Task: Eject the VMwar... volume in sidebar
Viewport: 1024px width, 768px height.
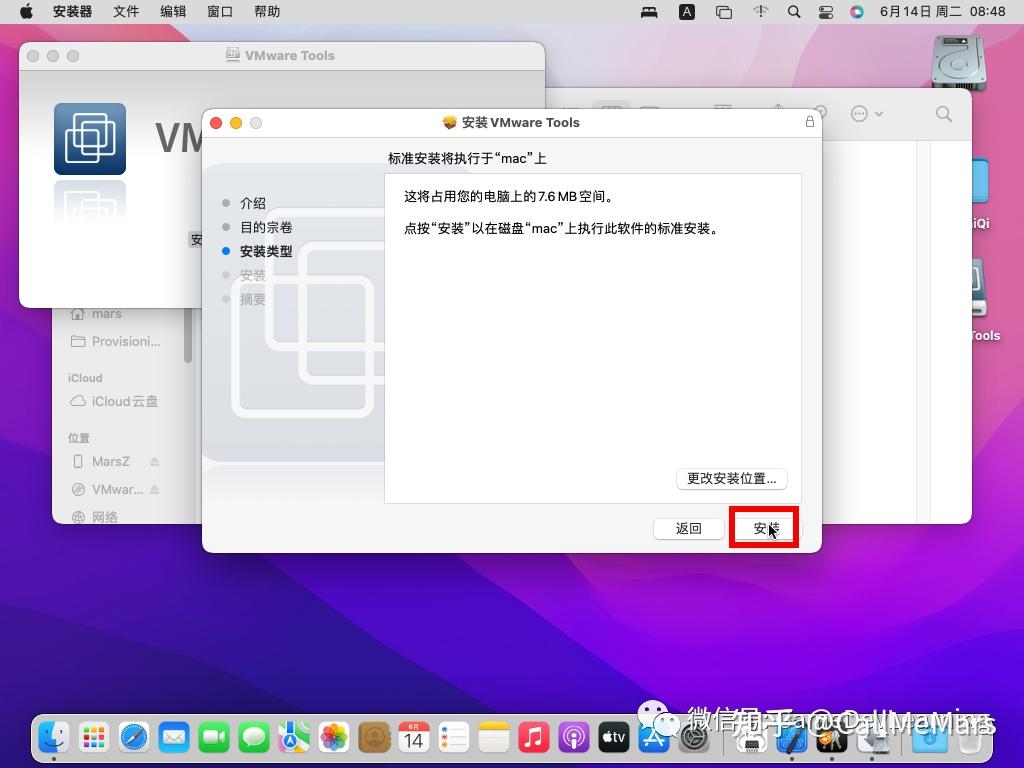Action: coord(155,489)
